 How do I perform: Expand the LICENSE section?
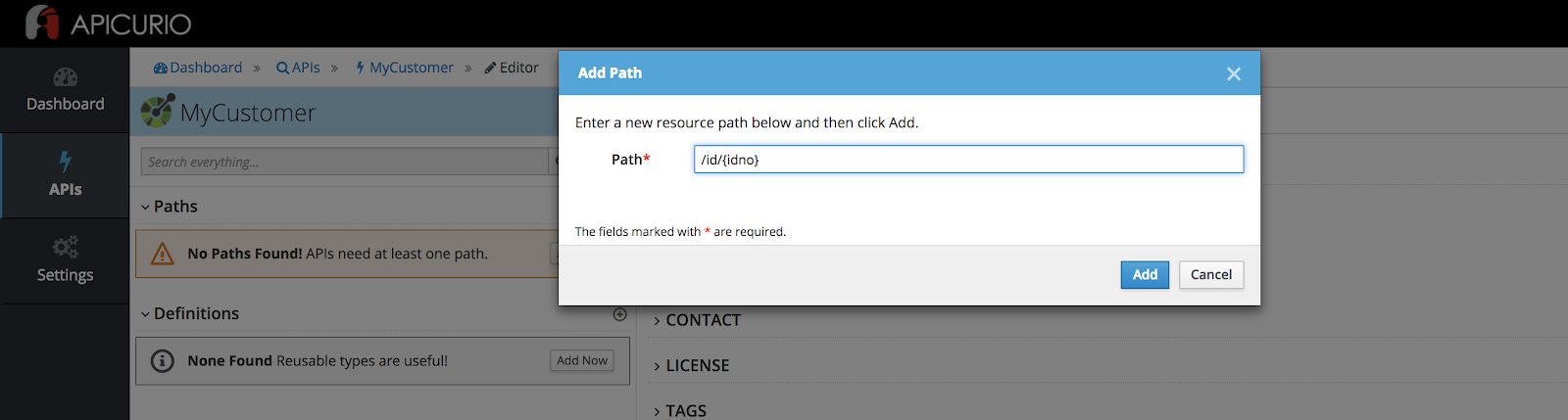pos(691,365)
